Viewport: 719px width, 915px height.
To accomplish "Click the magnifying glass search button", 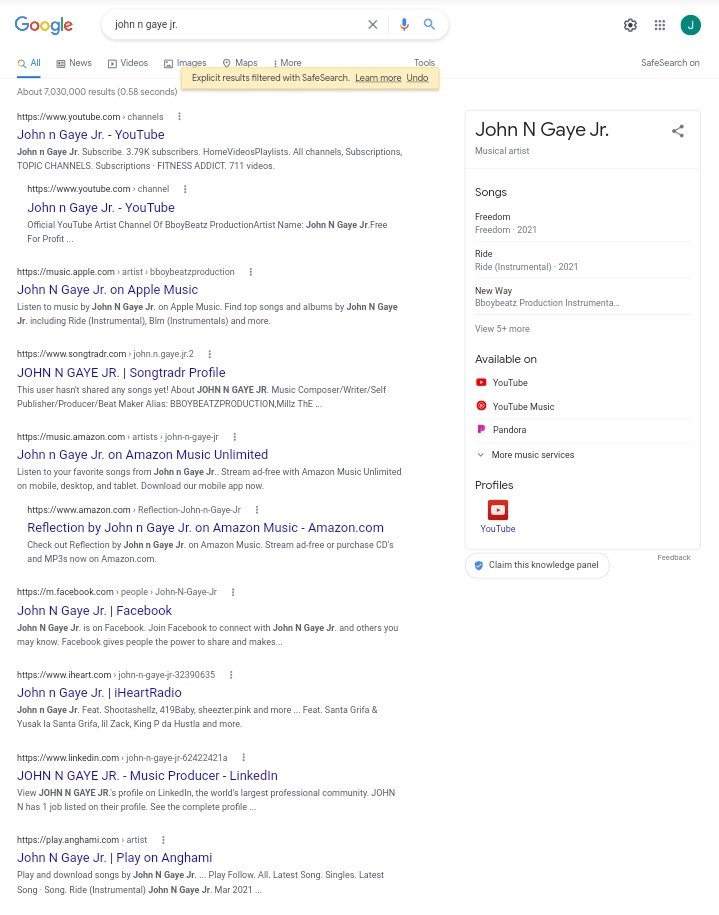I will pos(429,24).
